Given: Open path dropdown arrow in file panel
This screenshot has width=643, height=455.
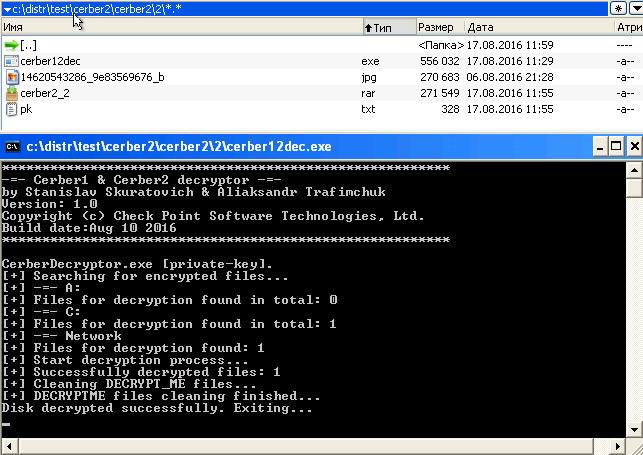Looking at the screenshot, I should click(x=7, y=9).
